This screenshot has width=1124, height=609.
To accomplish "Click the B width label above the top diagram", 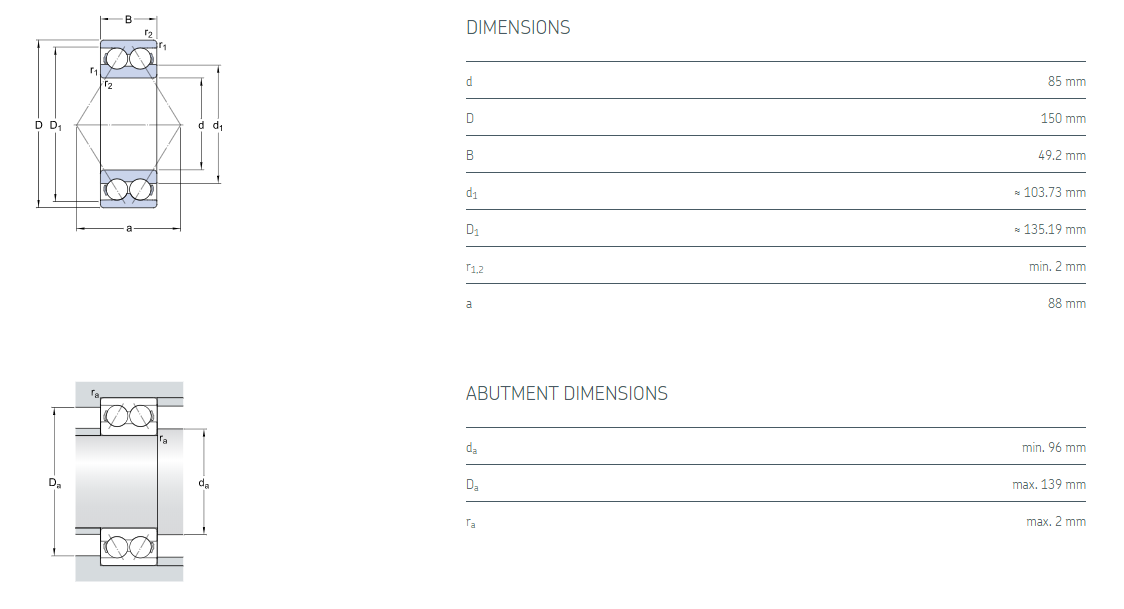I will (129, 19).
